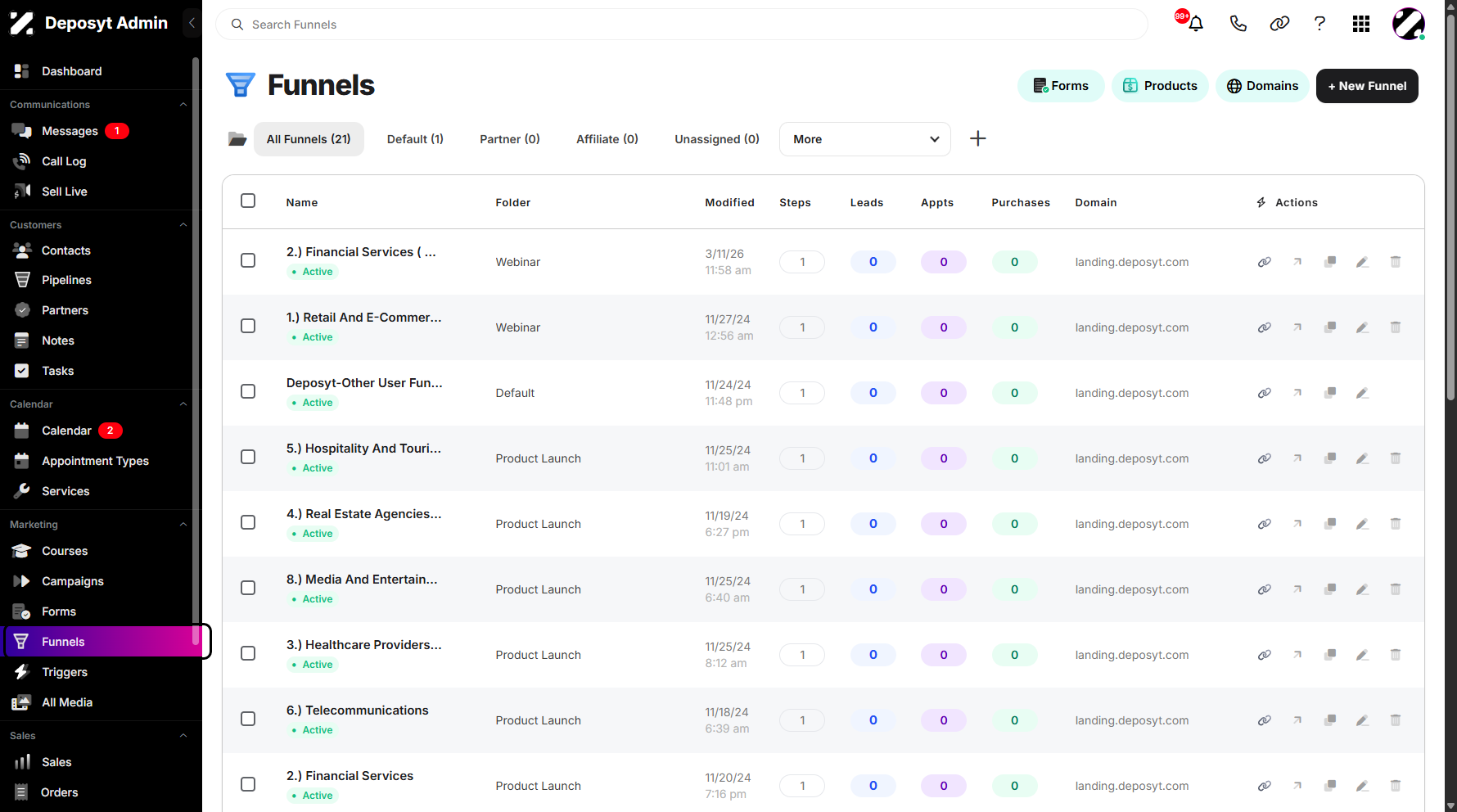Edit the Hospitality And Tourism funnel
Viewport: 1457px width, 812px height.
1363,458
